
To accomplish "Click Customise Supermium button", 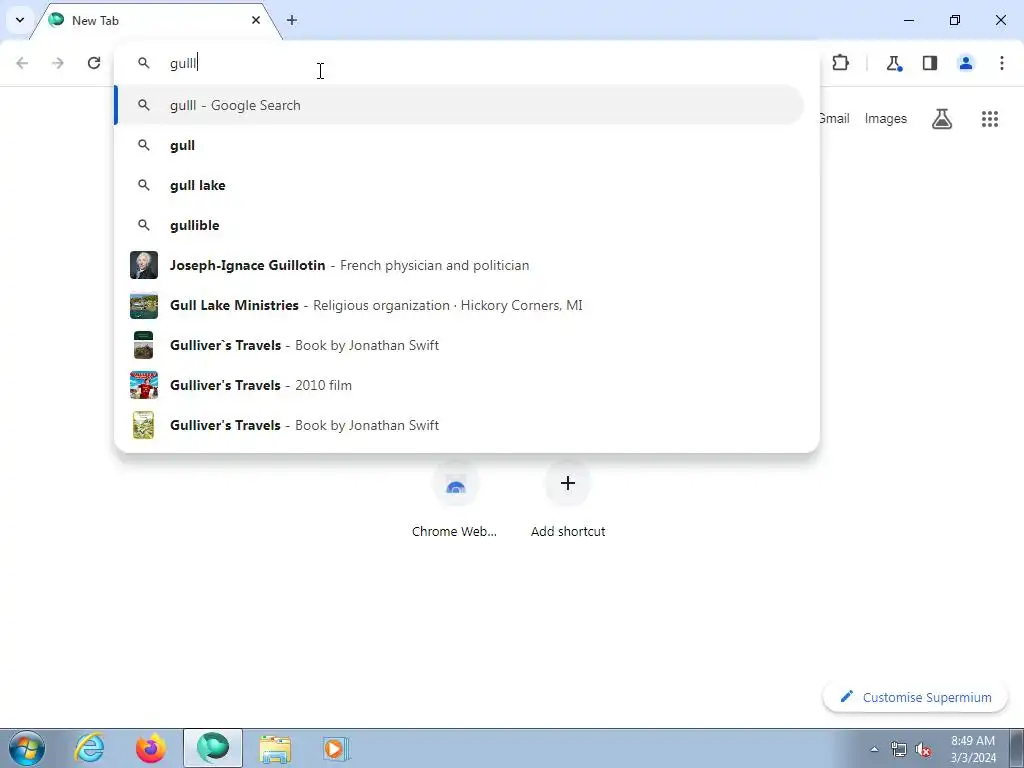I will [916, 697].
